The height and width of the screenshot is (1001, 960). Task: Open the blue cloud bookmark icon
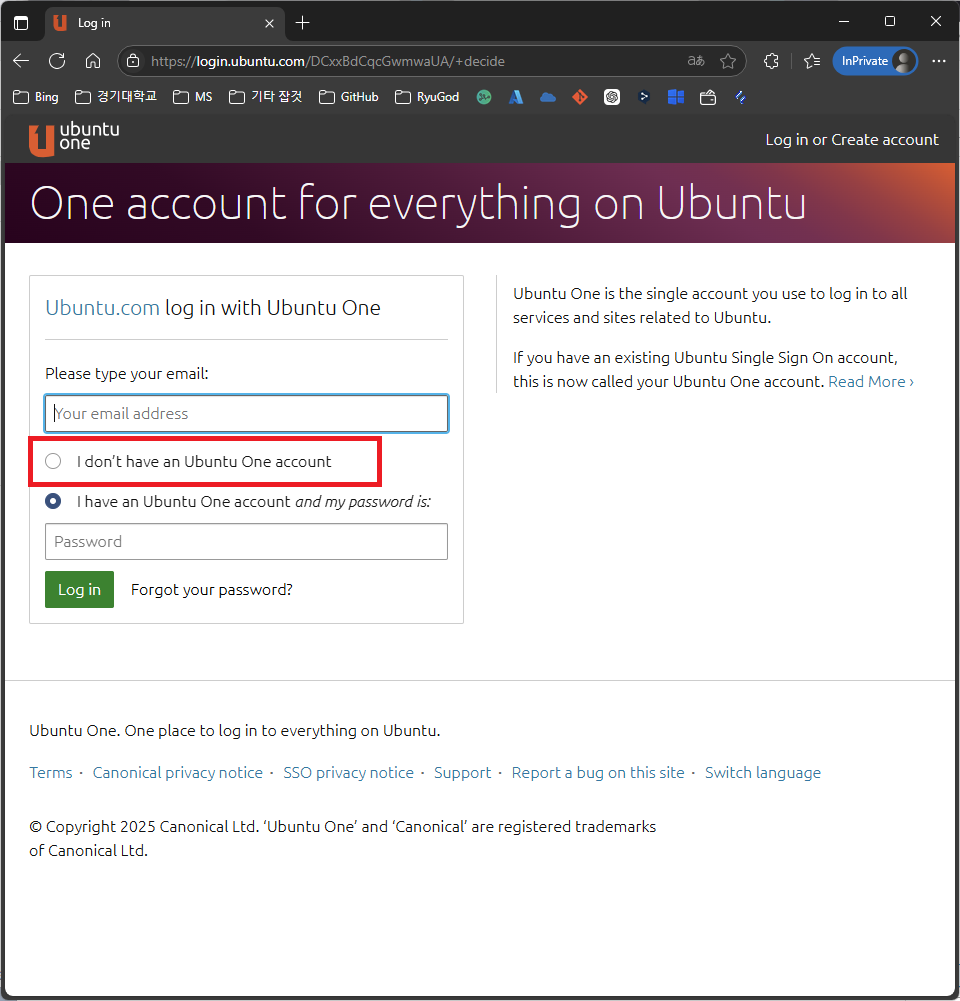point(548,97)
